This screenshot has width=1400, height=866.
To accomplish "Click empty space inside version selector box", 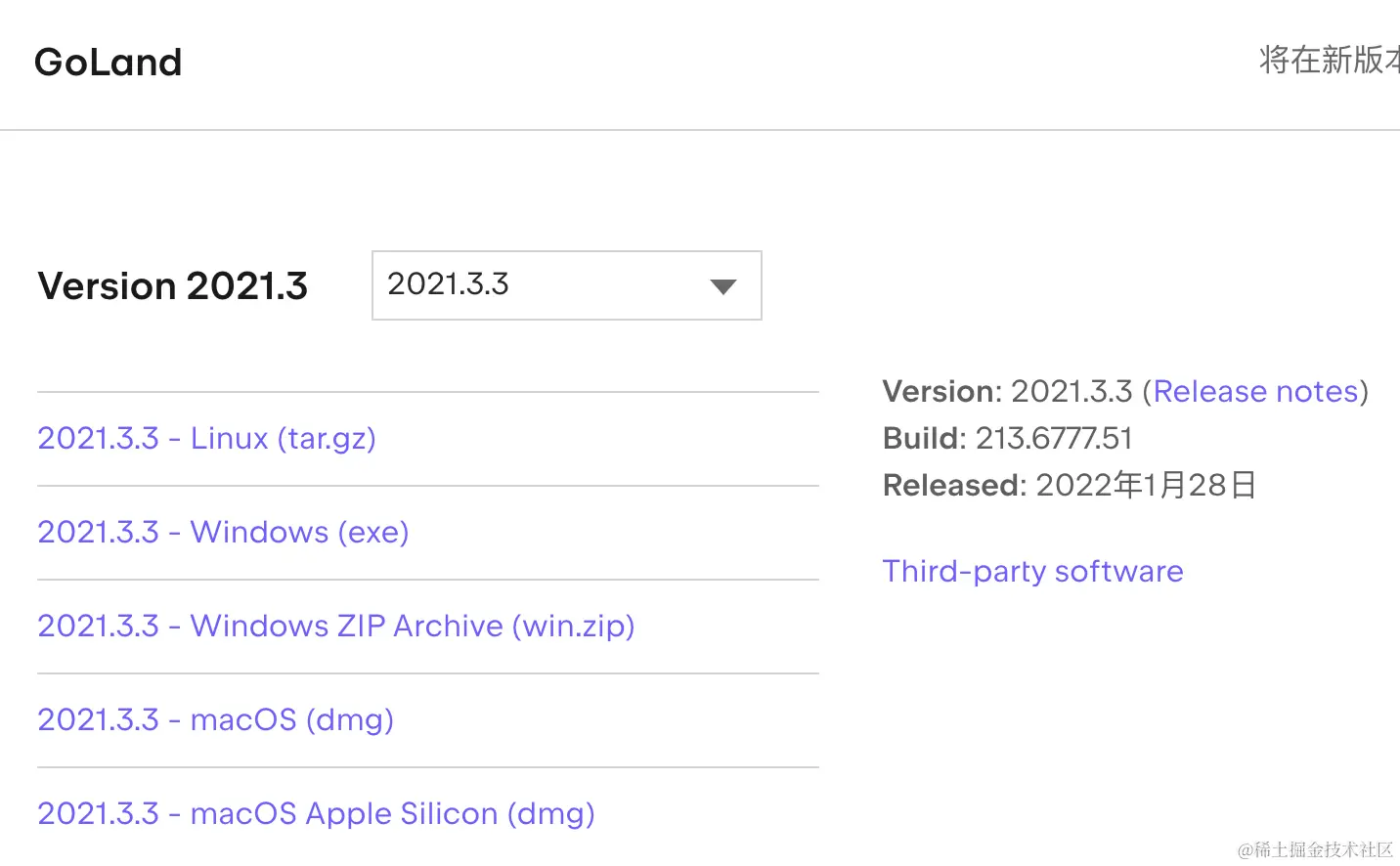I will (x=606, y=285).
